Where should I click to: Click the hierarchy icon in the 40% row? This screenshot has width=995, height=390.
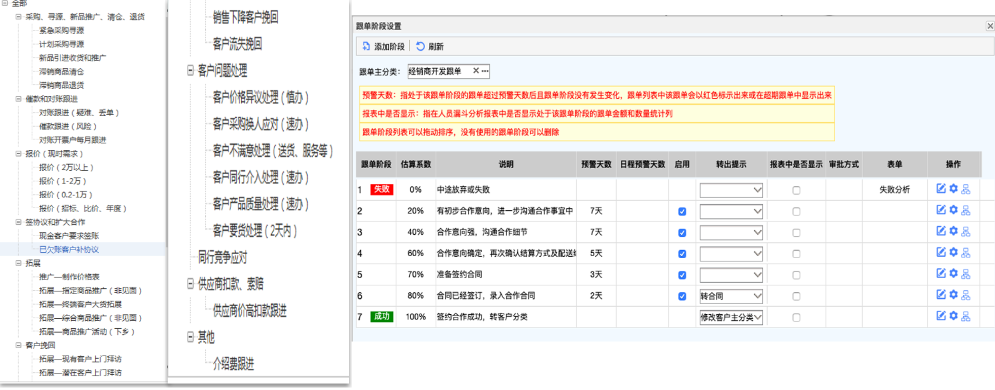tap(966, 231)
